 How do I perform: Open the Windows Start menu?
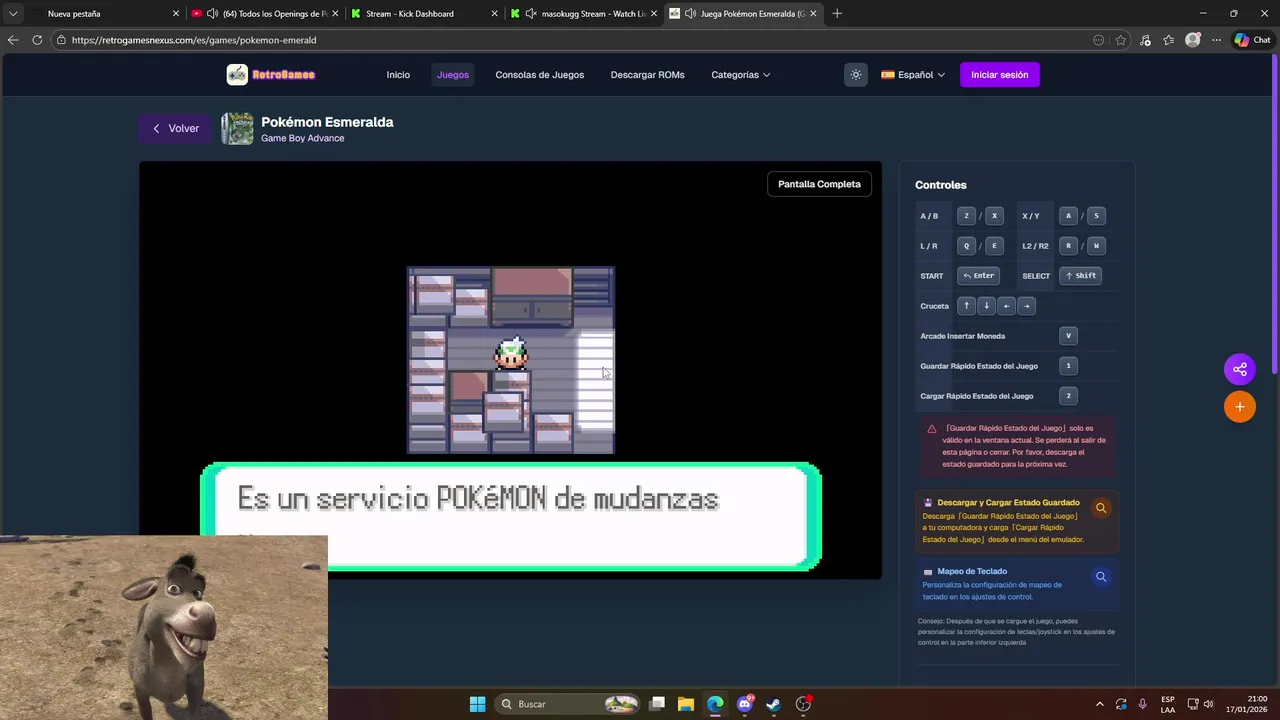pyautogui.click(x=478, y=704)
